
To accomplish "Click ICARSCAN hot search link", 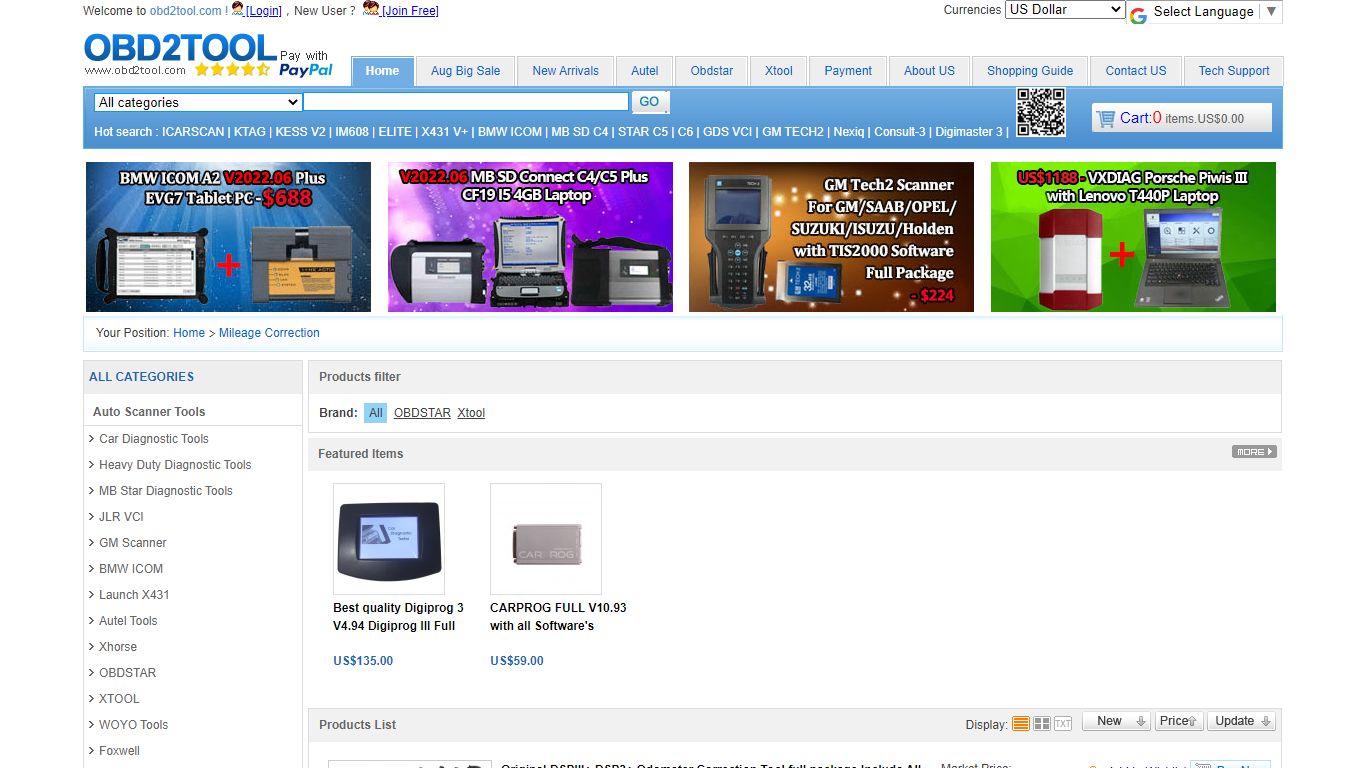I will coord(193,132).
